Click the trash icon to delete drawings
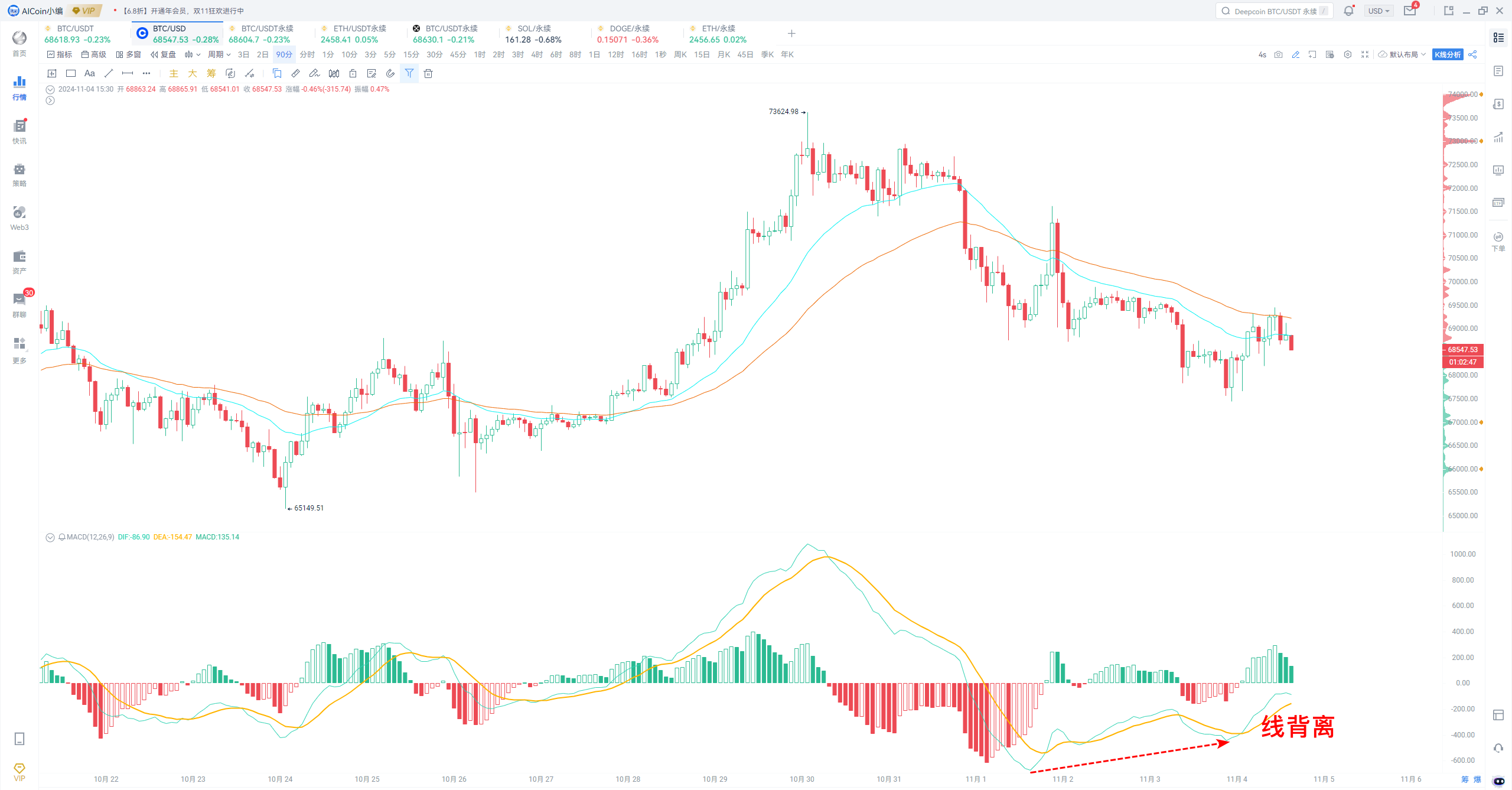 click(428, 73)
